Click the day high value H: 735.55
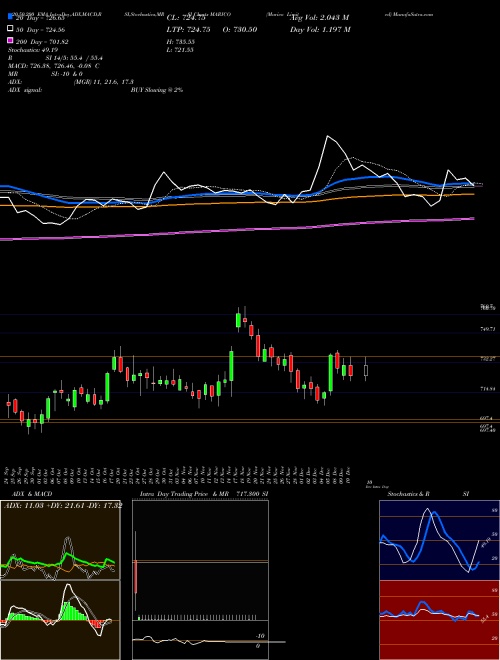The image size is (500, 660). [x=181, y=42]
